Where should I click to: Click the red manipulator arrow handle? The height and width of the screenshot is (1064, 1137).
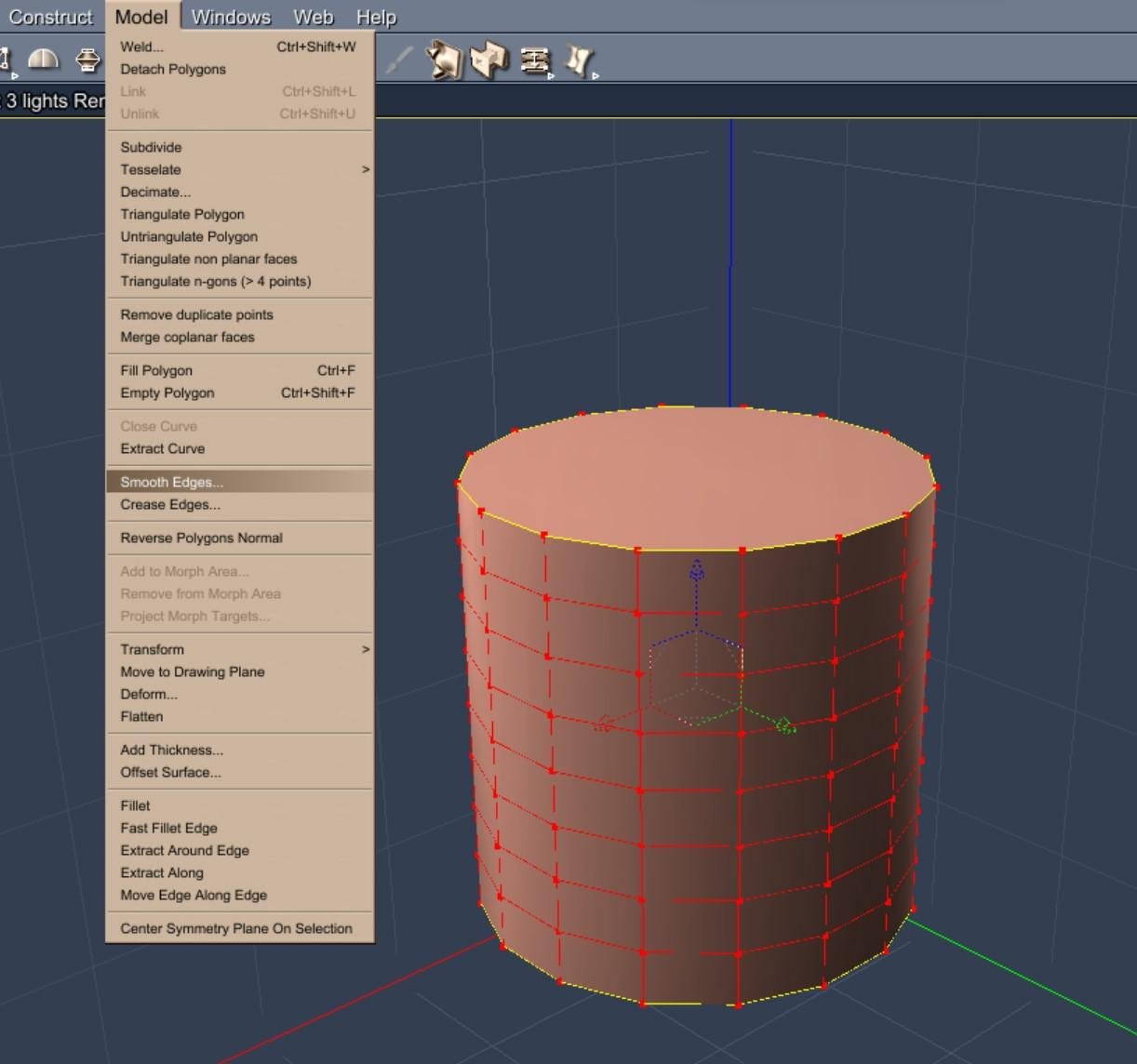(x=604, y=724)
